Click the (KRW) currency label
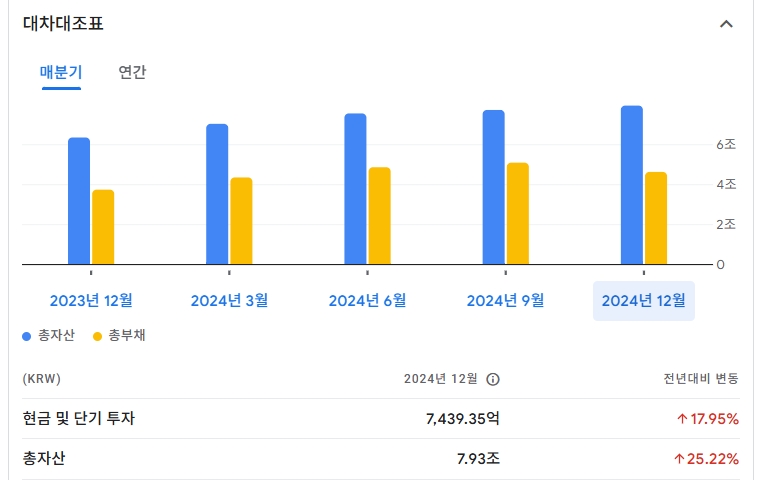Viewport: 758px width, 480px height. (x=42, y=379)
